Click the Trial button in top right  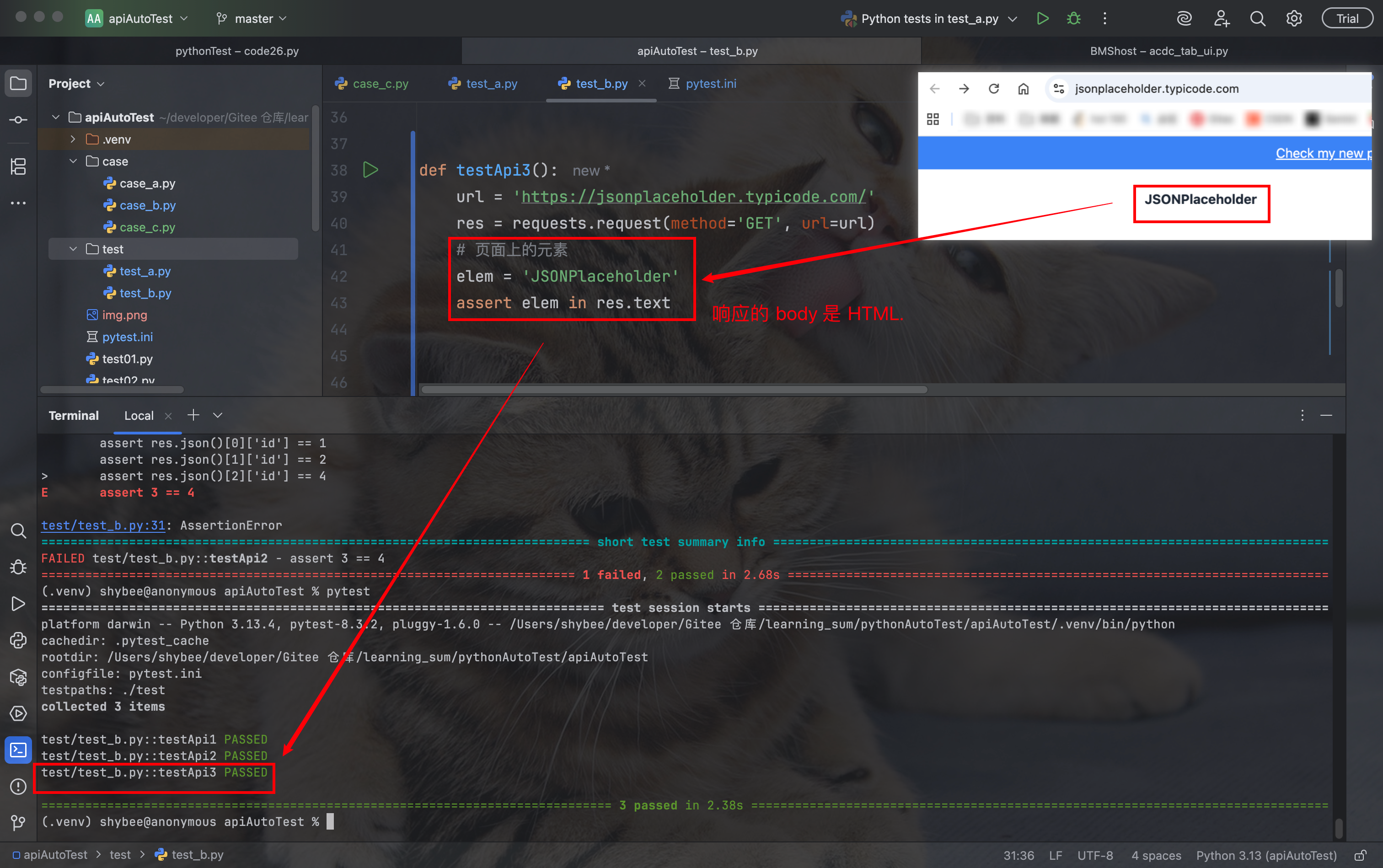(1347, 18)
